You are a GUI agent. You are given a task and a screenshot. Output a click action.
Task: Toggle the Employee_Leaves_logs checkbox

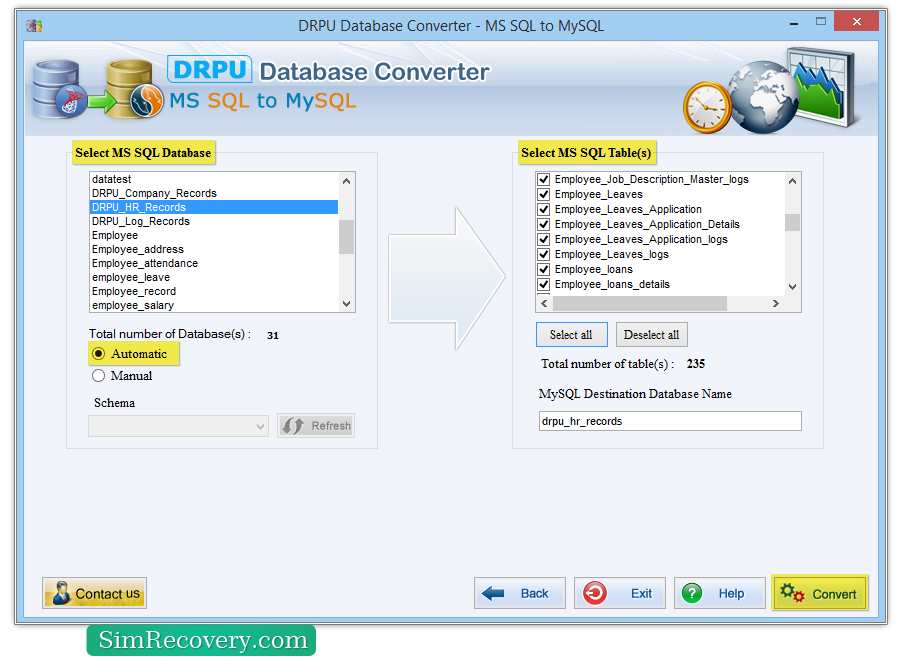[x=544, y=254]
